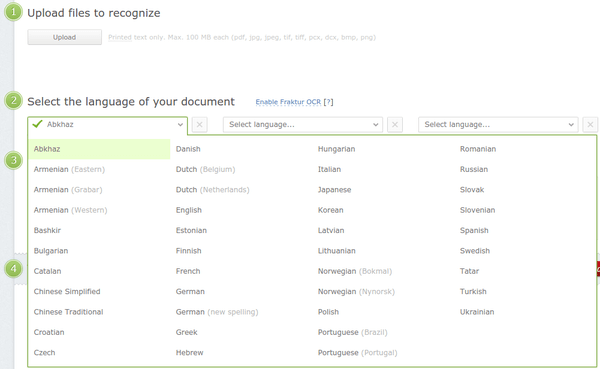Viewport: 600px width, 369px height.
Task: Open the second Select language dropdown
Action: tap(303, 125)
